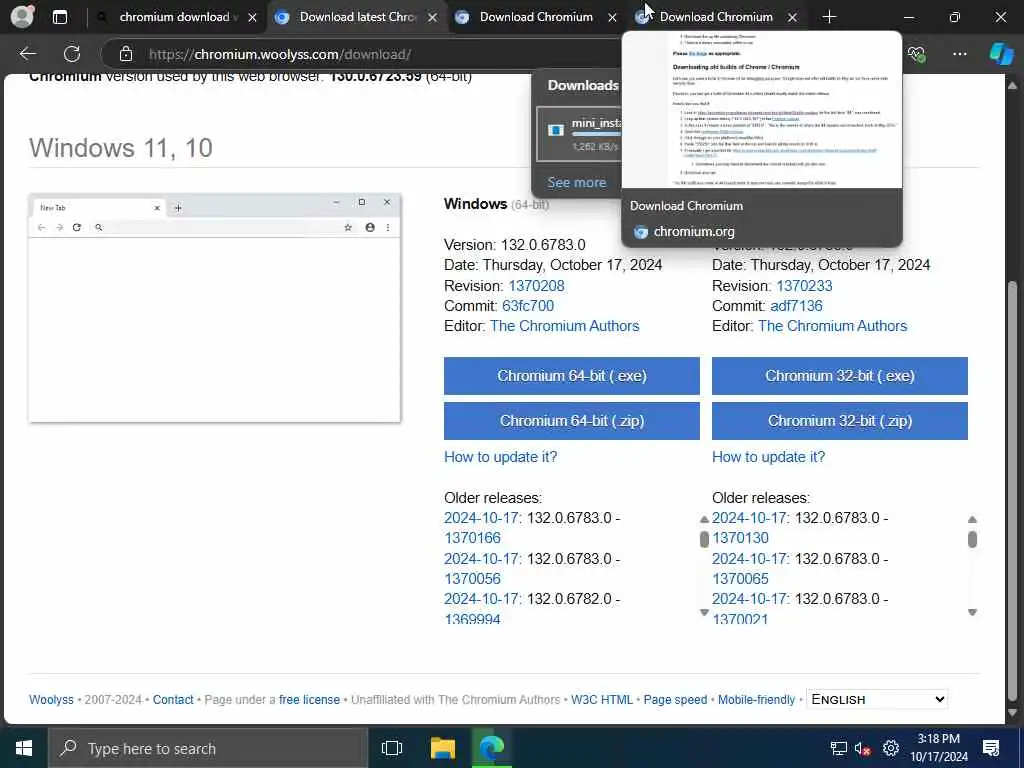This screenshot has width=1024, height=768.
Task: Launch the Copilot sidebar icon
Action: coord(1000,54)
